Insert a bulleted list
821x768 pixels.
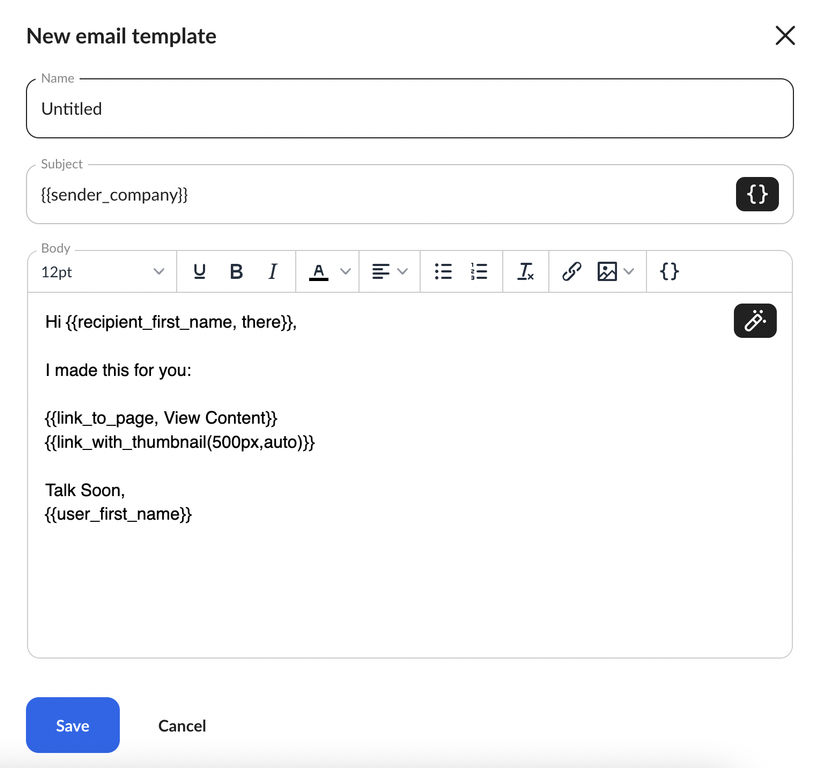[x=443, y=272]
